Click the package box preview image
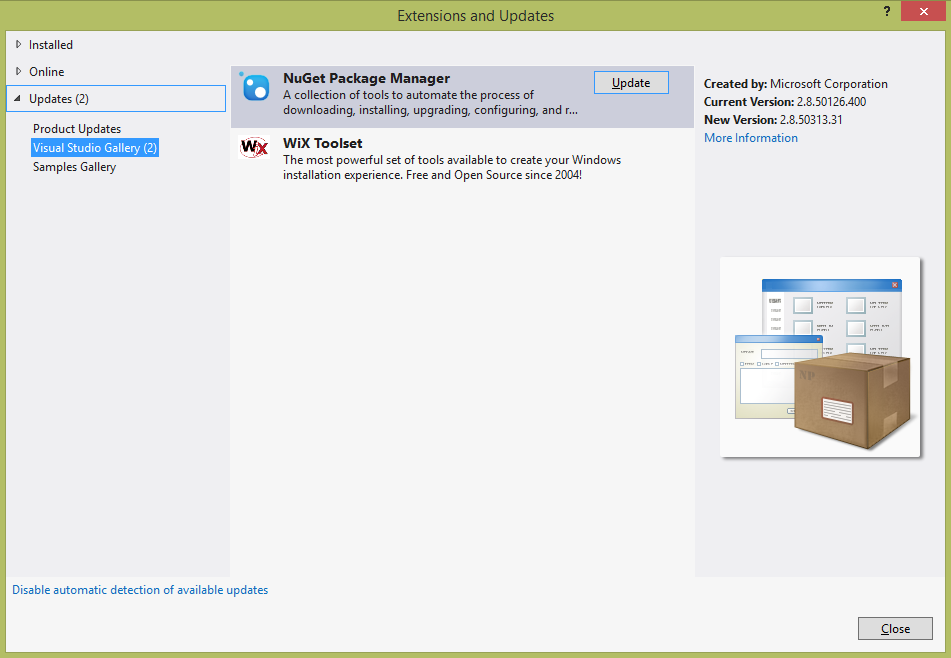This screenshot has width=951, height=658. point(820,357)
